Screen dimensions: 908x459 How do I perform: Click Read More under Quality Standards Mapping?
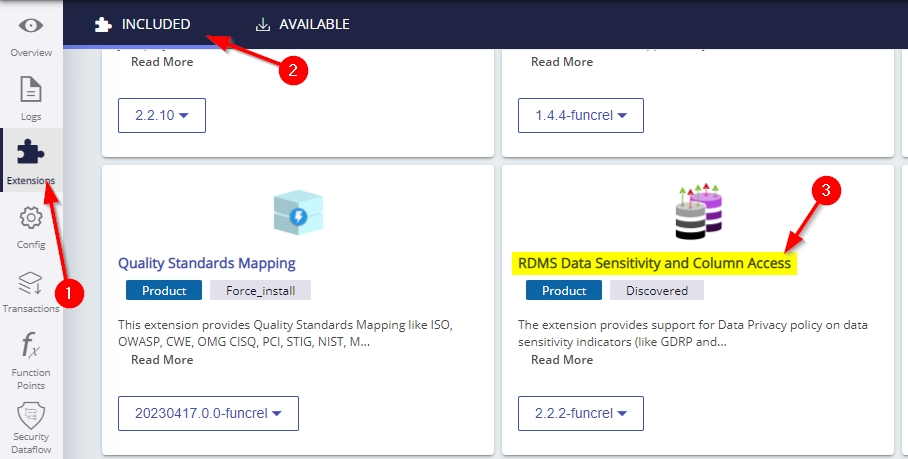click(x=162, y=360)
